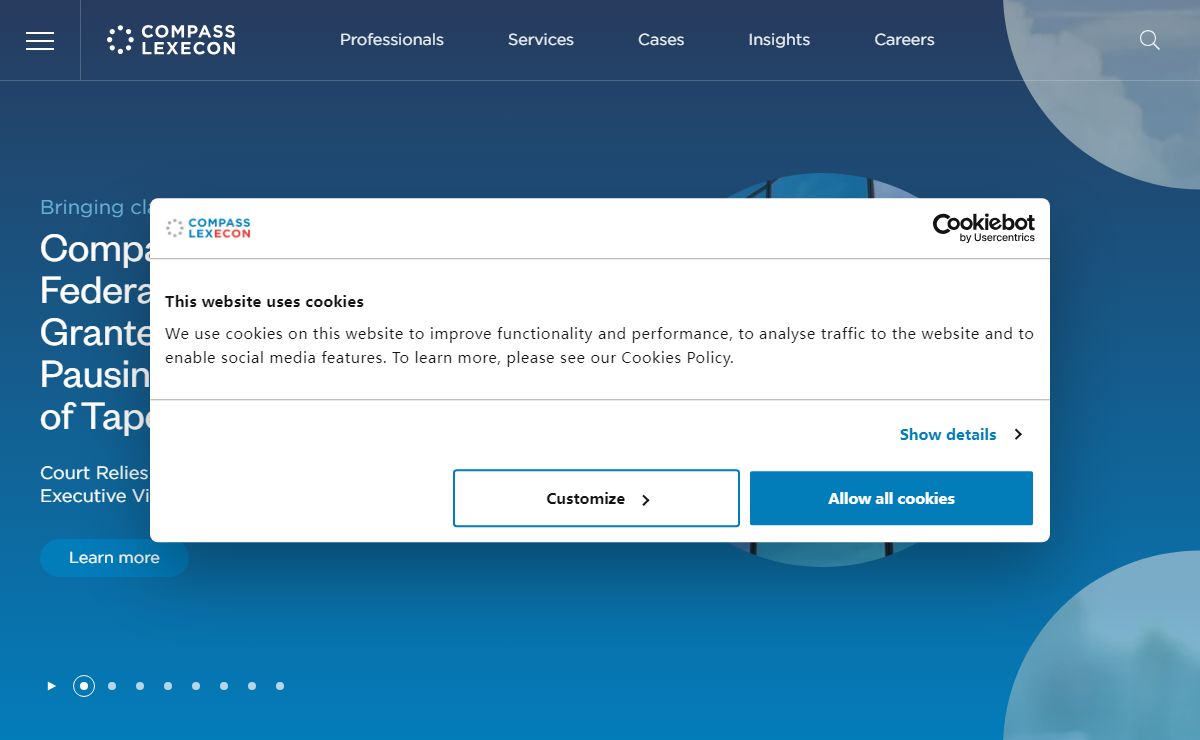Jump to the second carousel slide dot
This screenshot has height=740, width=1200.
112,686
